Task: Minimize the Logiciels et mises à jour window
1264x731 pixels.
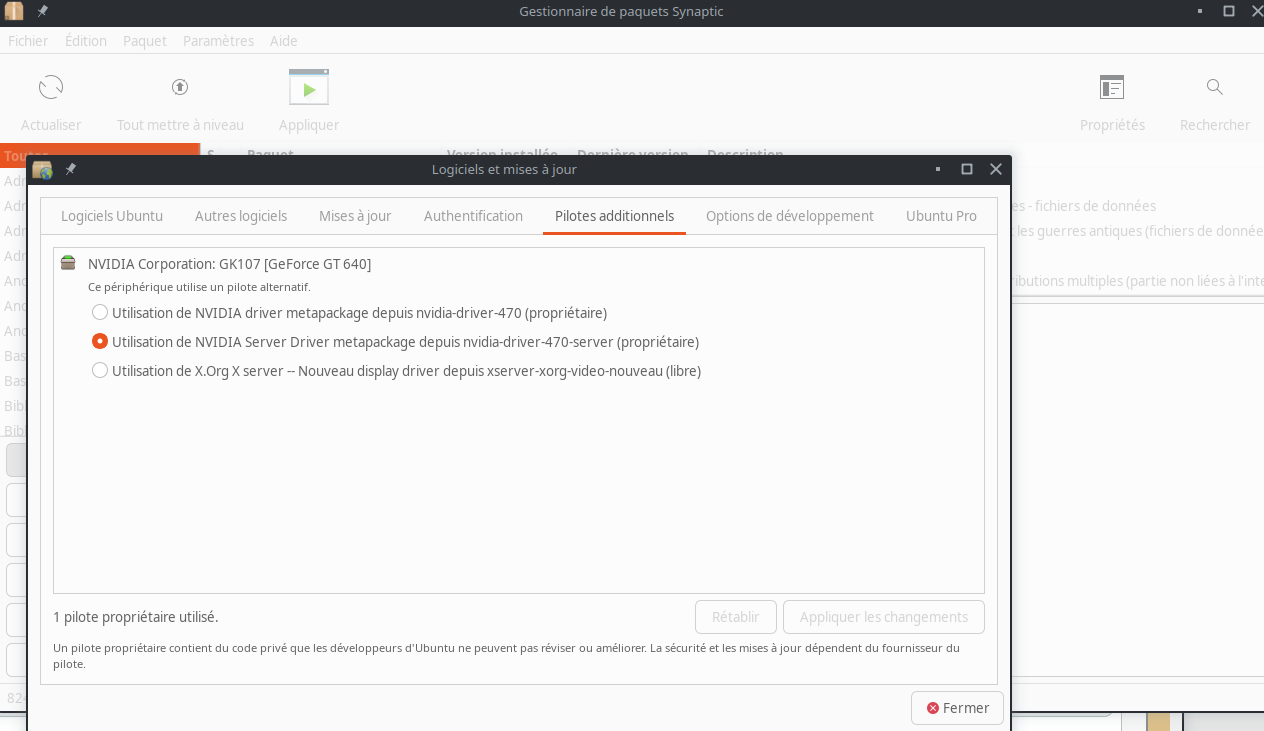Action: coord(938,169)
